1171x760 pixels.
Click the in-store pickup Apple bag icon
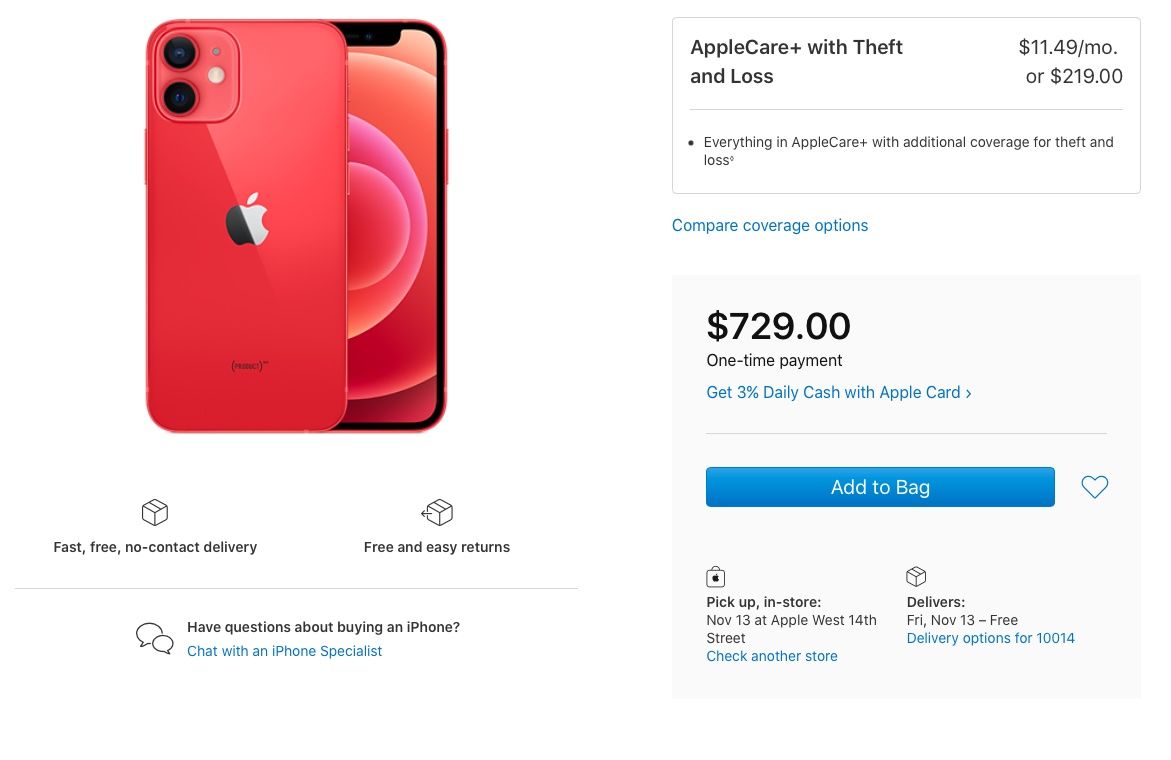click(715, 577)
